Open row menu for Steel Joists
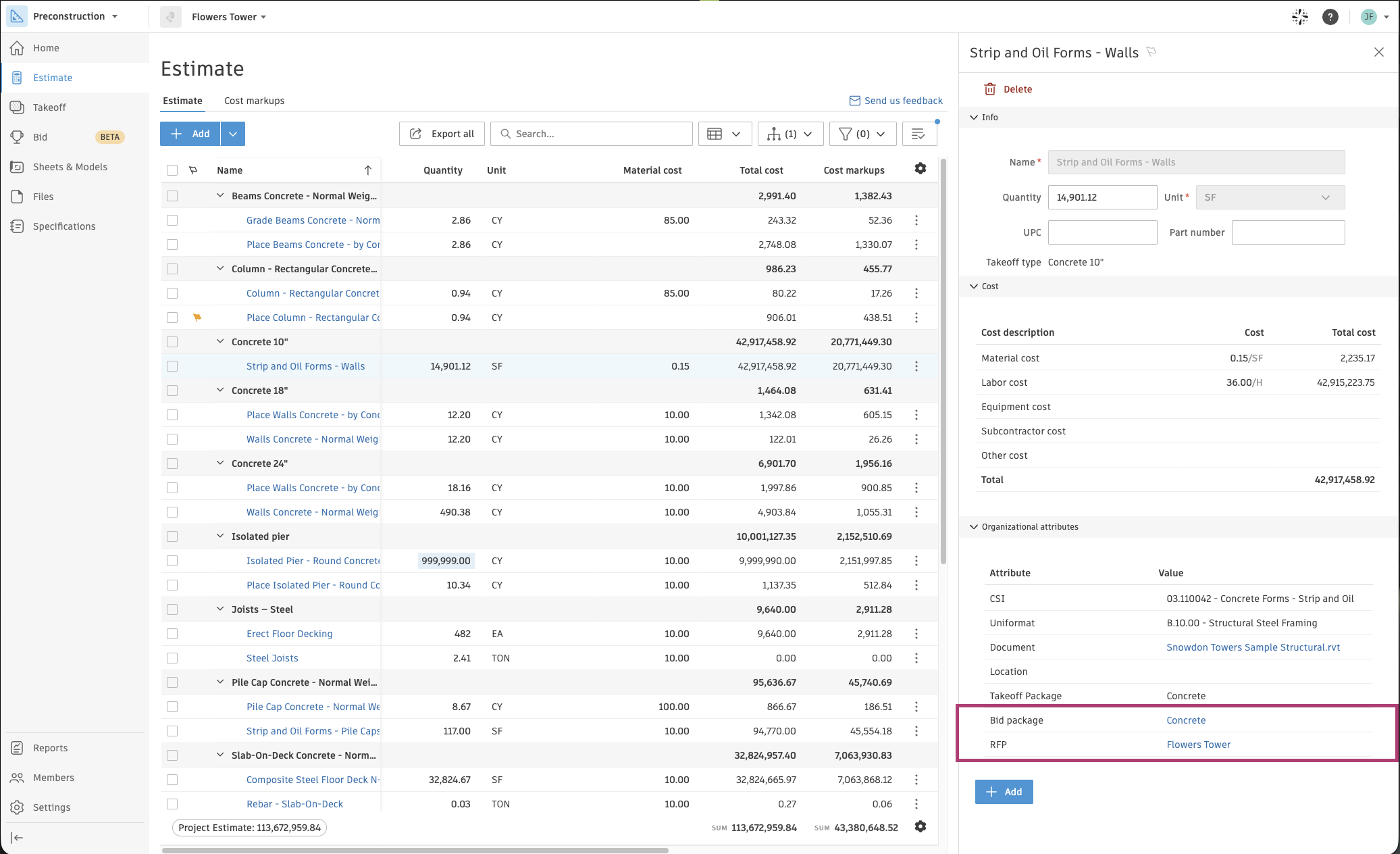 point(916,658)
